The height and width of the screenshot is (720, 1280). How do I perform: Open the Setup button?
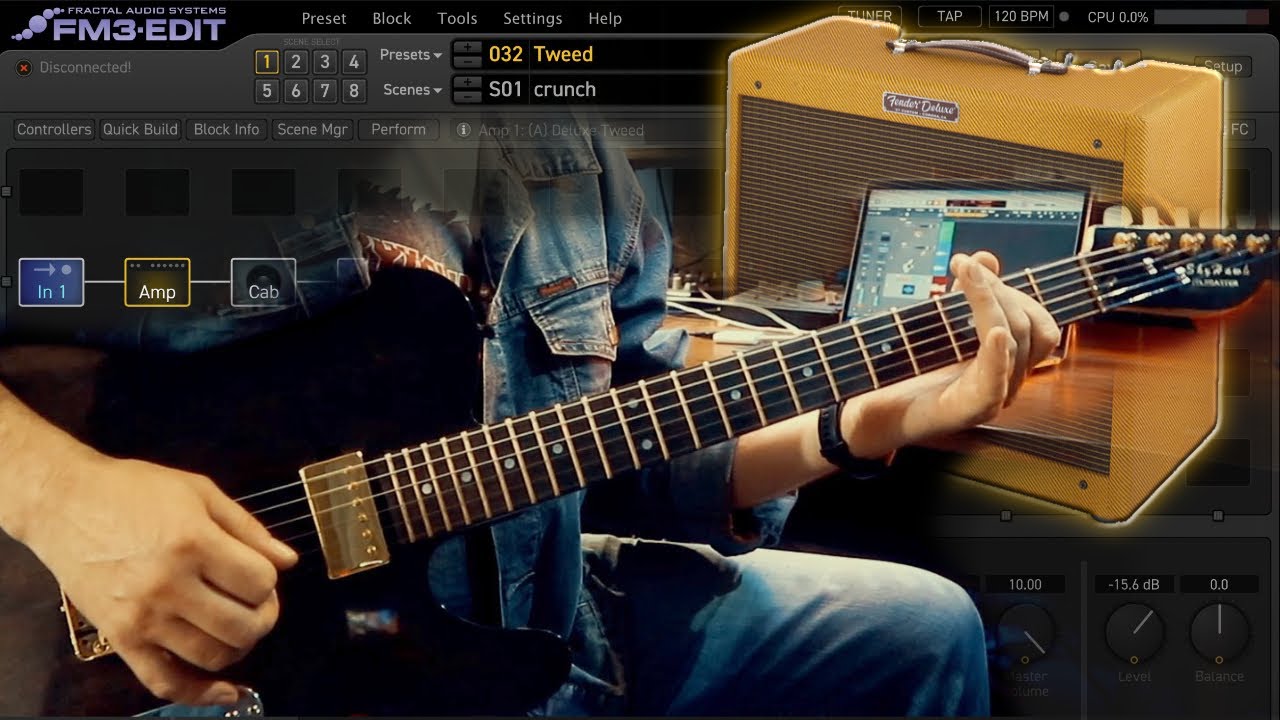point(1222,66)
